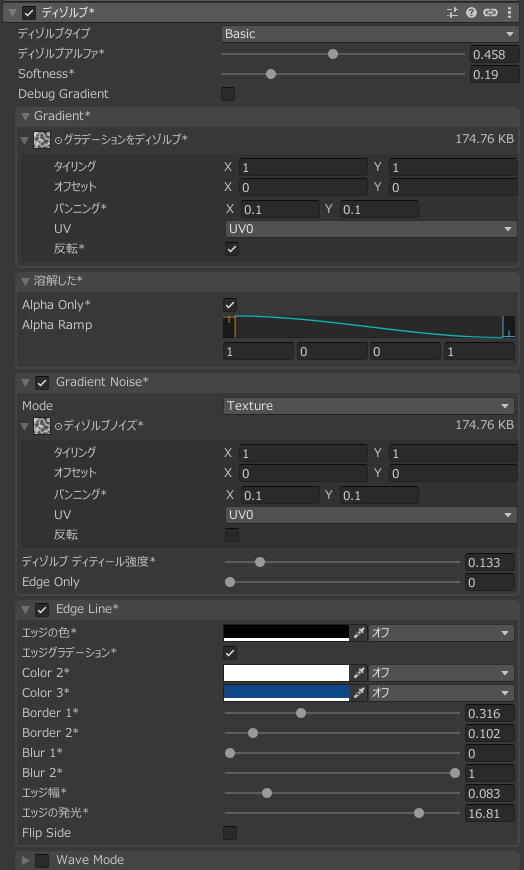Enable the Flip Side checkbox
The width and height of the screenshot is (524, 870).
[x=230, y=833]
